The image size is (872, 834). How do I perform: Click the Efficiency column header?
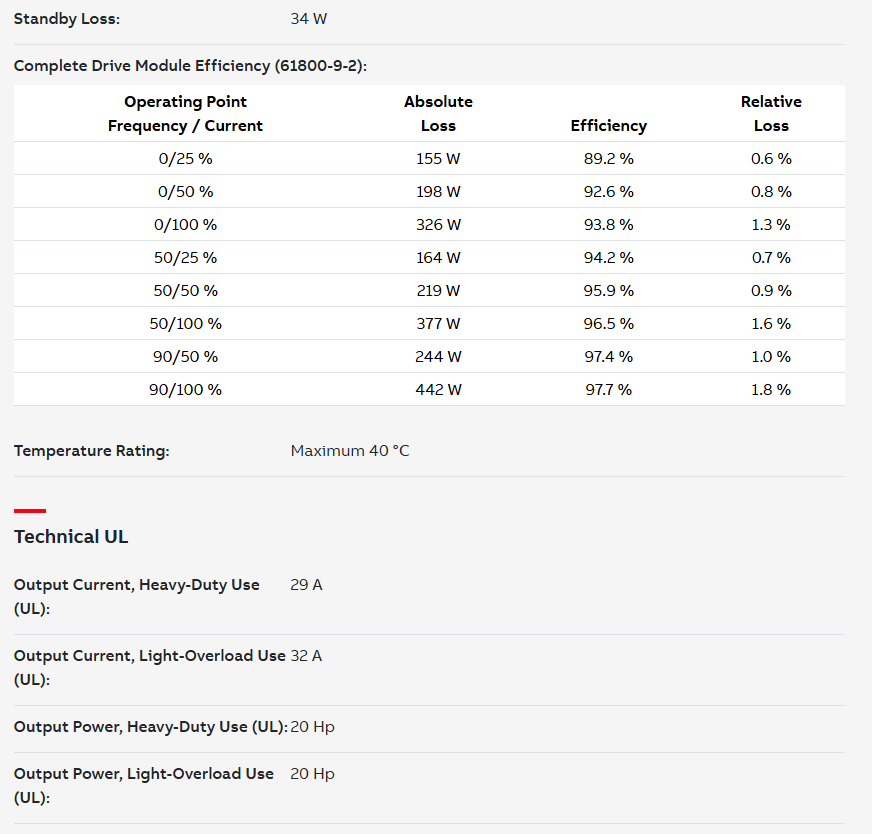608,126
